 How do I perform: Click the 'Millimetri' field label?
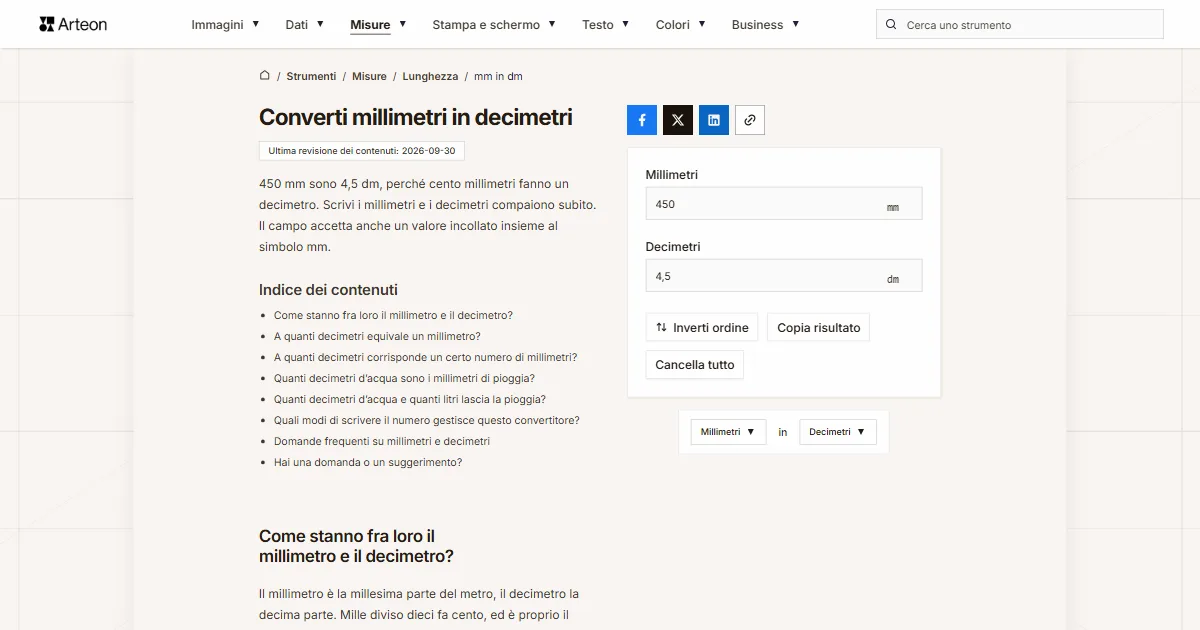[672, 175]
